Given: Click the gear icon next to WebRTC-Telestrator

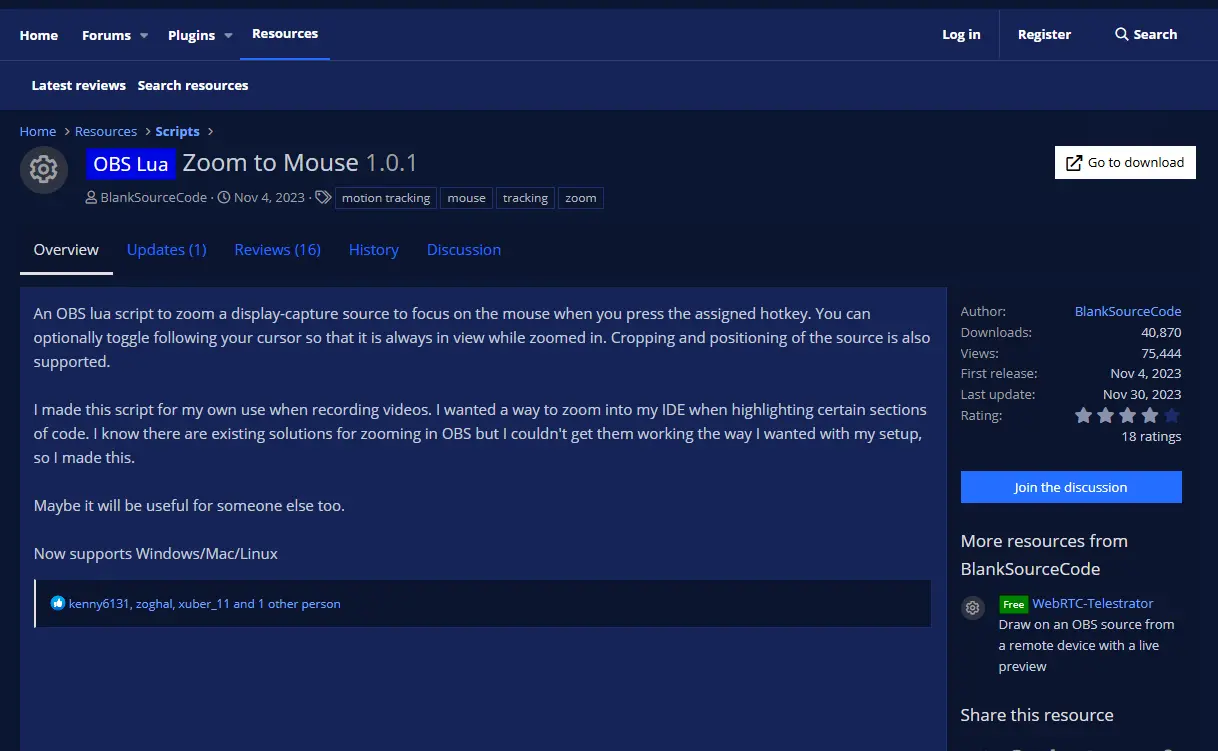Looking at the screenshot, I should [x=973, y=608].
